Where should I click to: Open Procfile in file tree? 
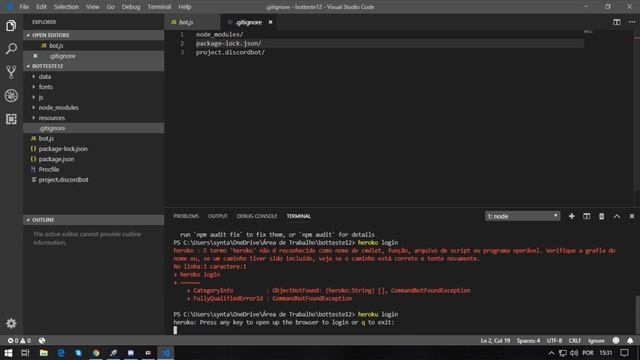(94, 169)
